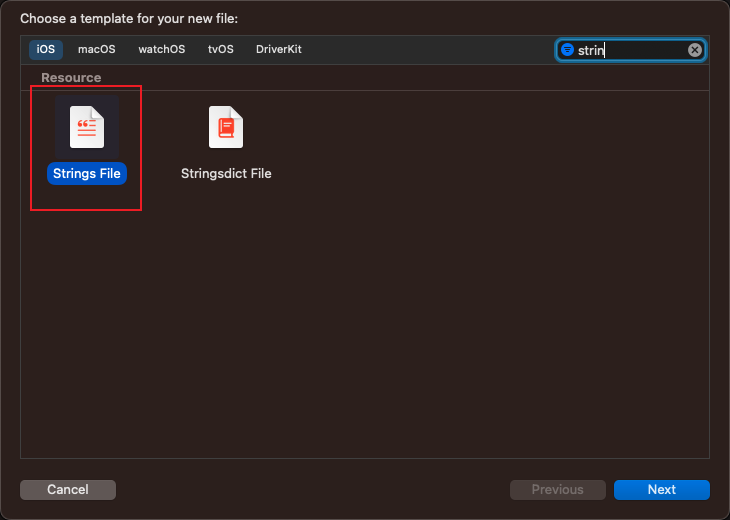Switch to the macOS tab
This screenshot has width=730, height=520.
coord(96,49)
